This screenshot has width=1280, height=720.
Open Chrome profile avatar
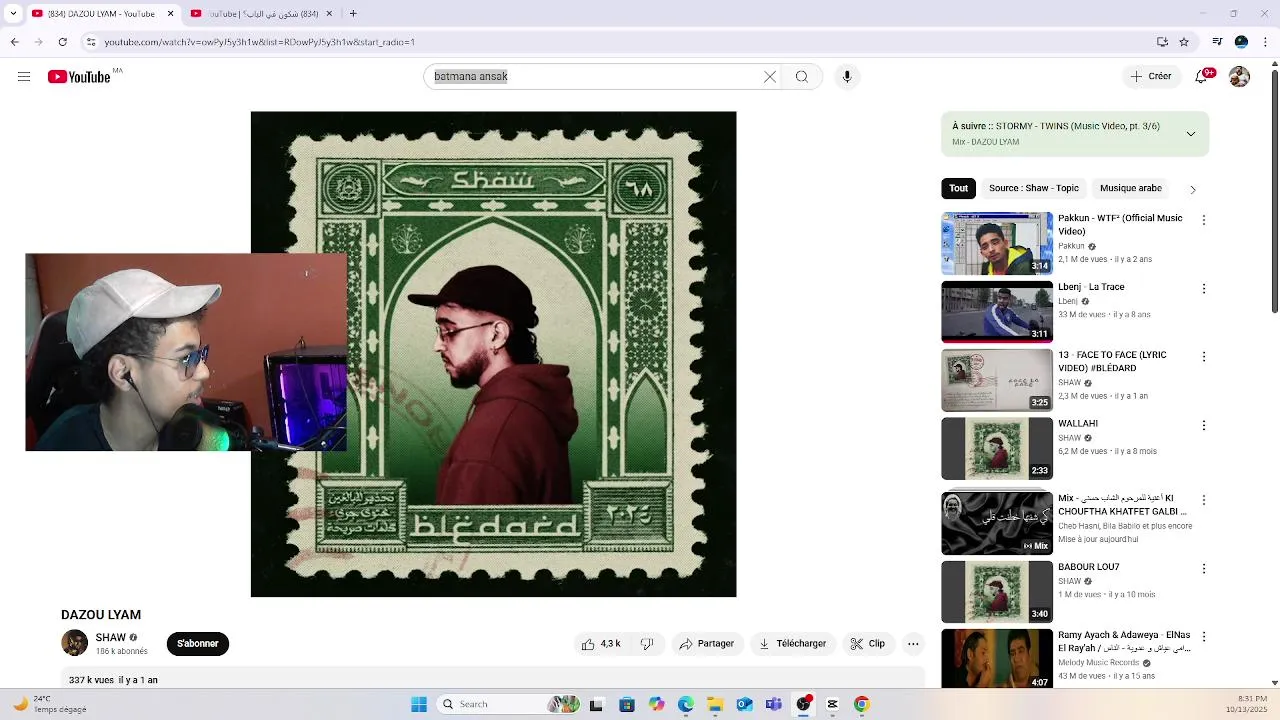[x=1241, y=42]
